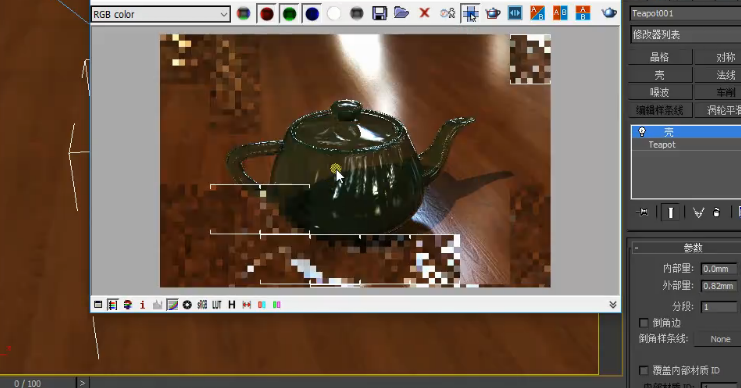Click the 法线 modifier button
The image size is (741, 388).
(718, 75)
